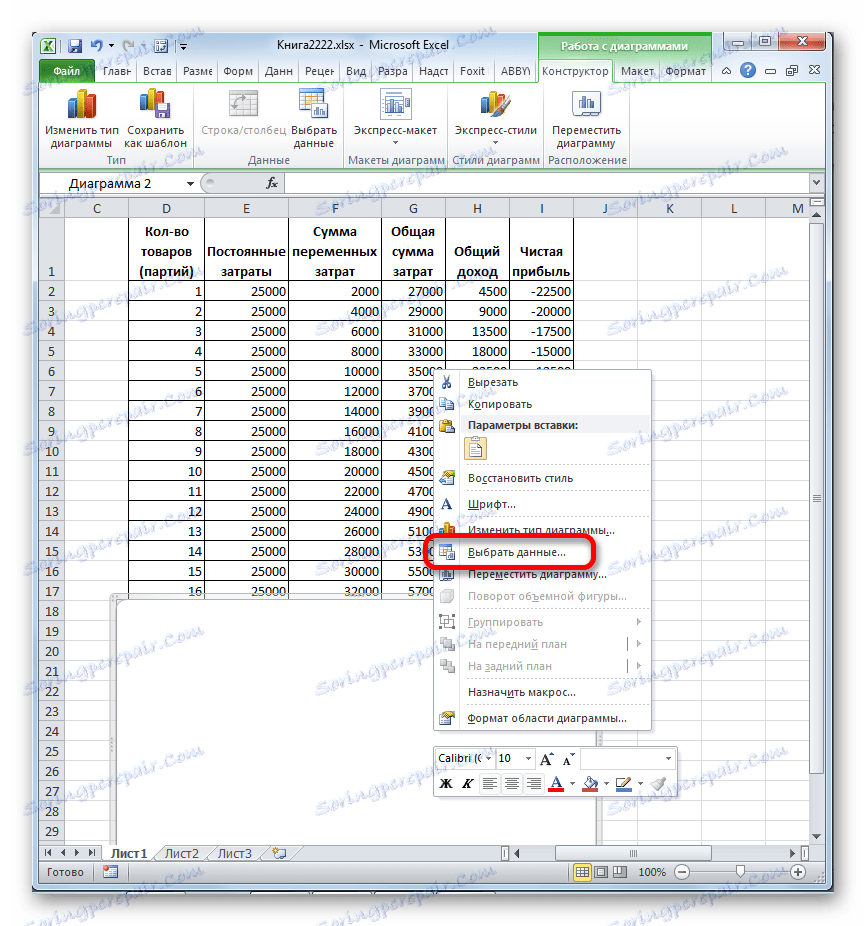Choose Назначить макрос… in context menu
This screenshot has width=866, height=926.
tap(543, 692)
